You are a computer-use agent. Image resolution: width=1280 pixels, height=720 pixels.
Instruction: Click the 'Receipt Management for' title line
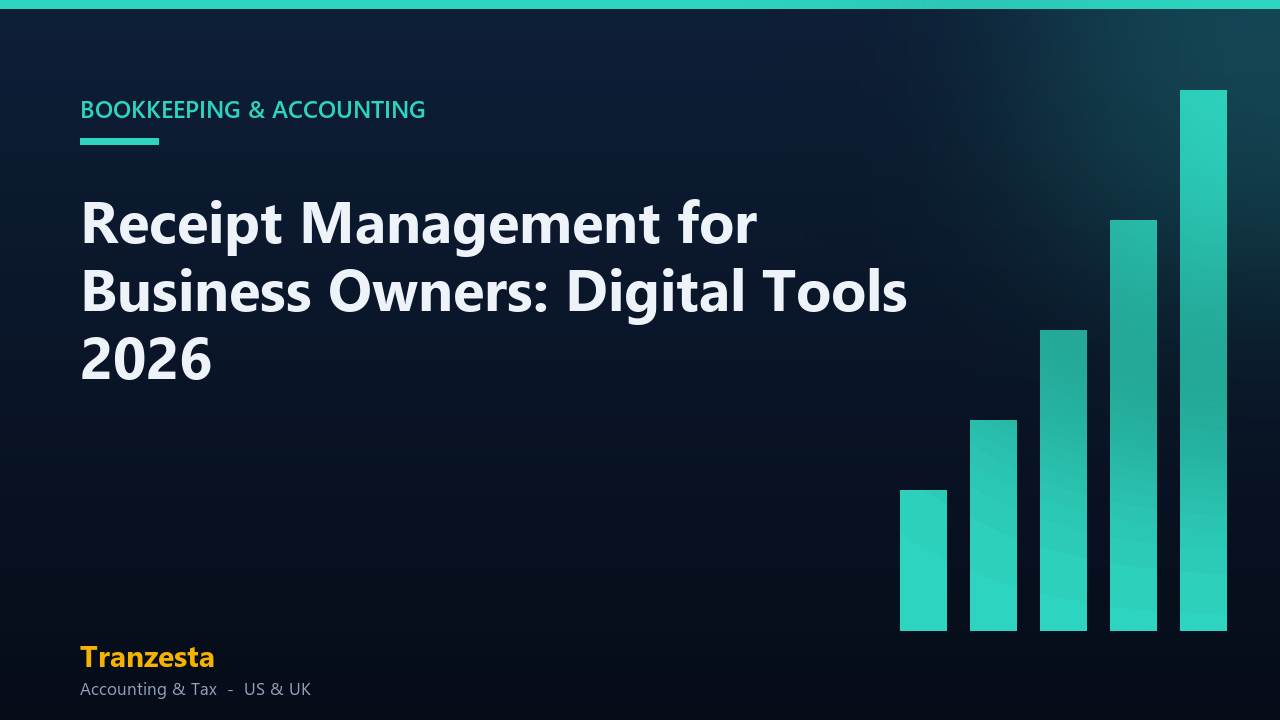pos(418,224)
